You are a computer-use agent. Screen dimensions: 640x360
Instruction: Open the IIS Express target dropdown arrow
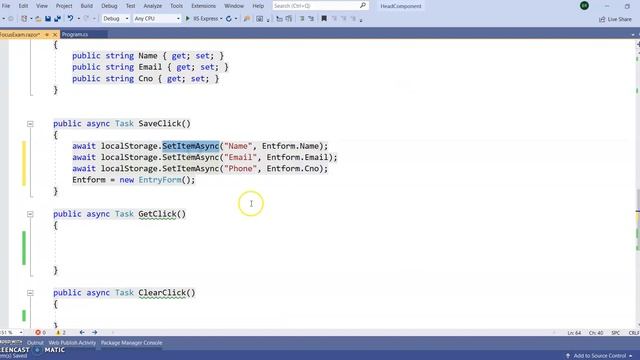[x=221, y=19]
